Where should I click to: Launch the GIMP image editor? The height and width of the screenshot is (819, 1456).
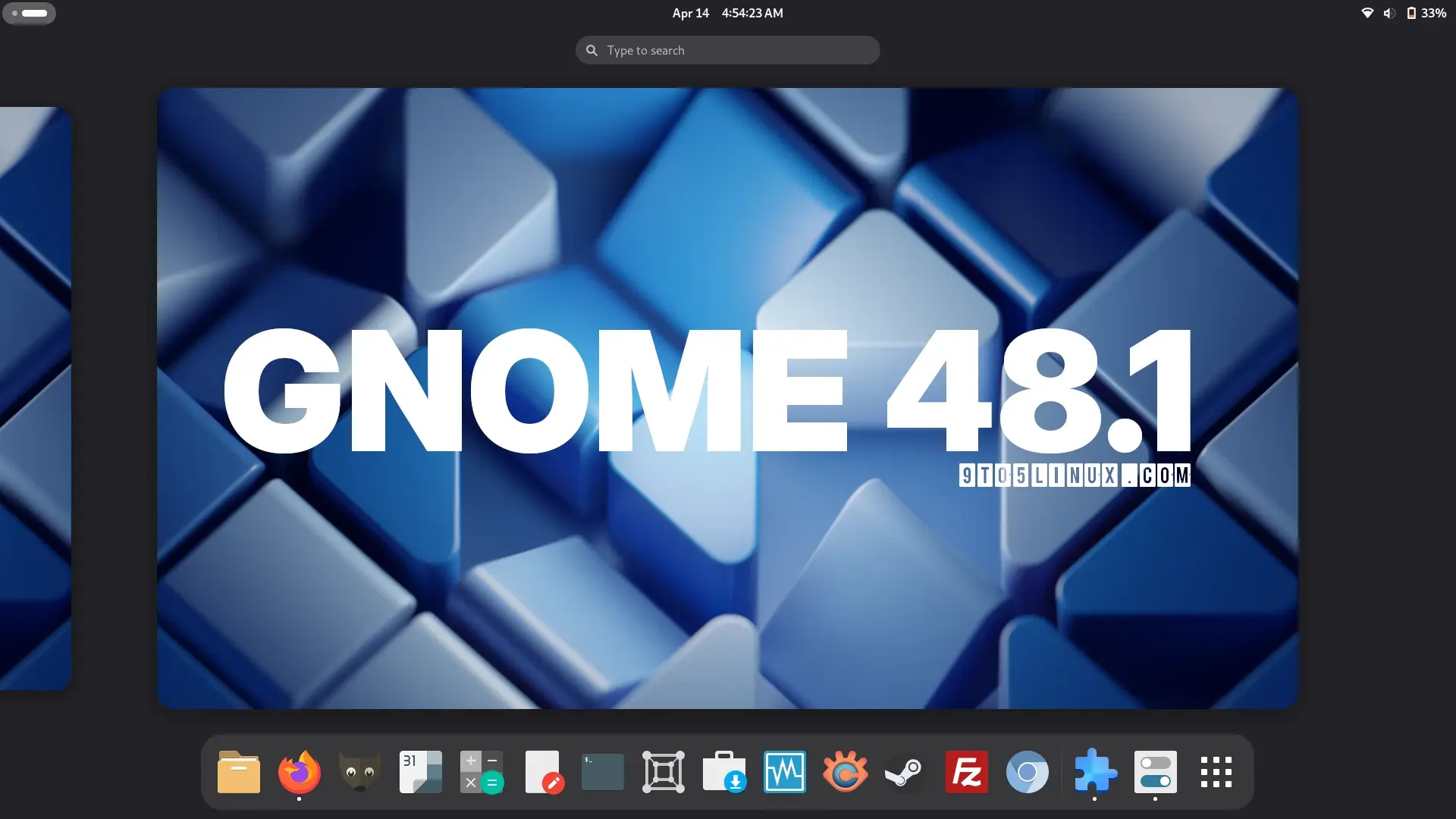point(359,772)
